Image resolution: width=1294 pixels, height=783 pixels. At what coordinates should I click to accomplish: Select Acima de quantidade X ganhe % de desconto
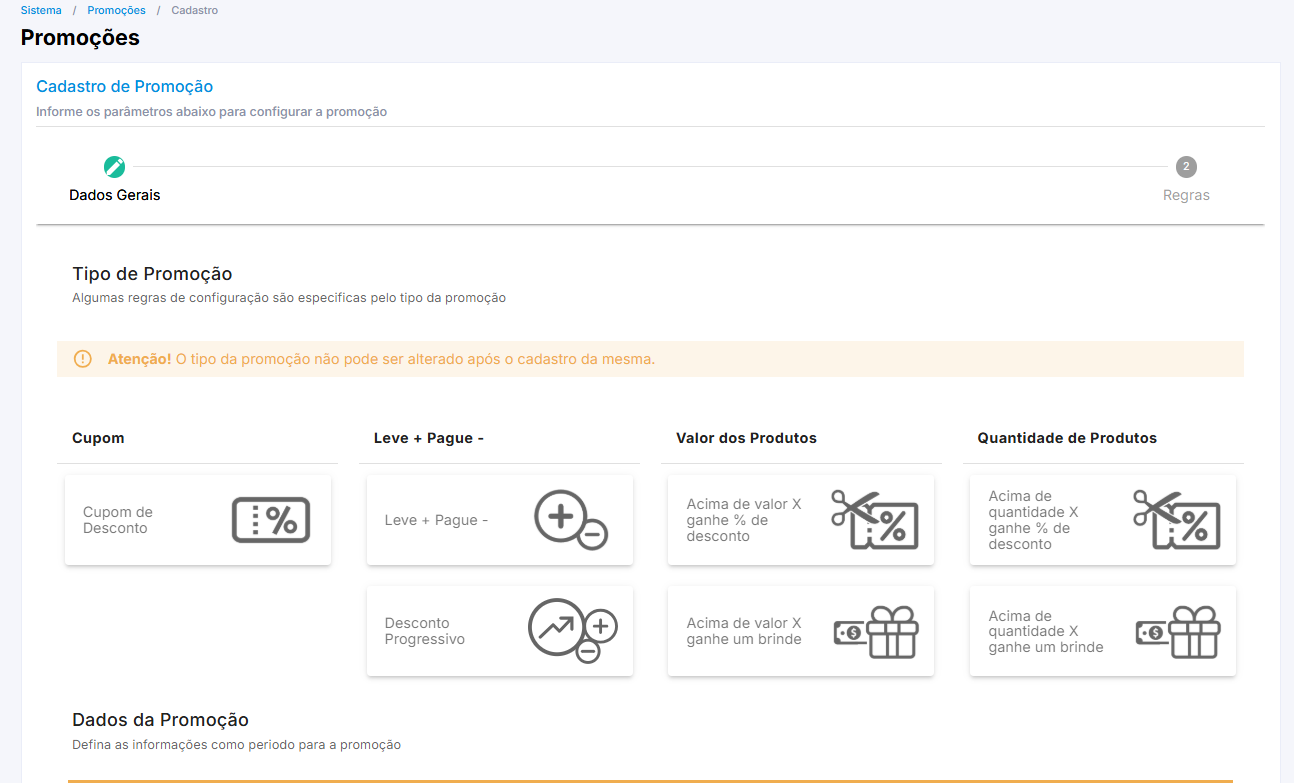[x=1034, y=520]
